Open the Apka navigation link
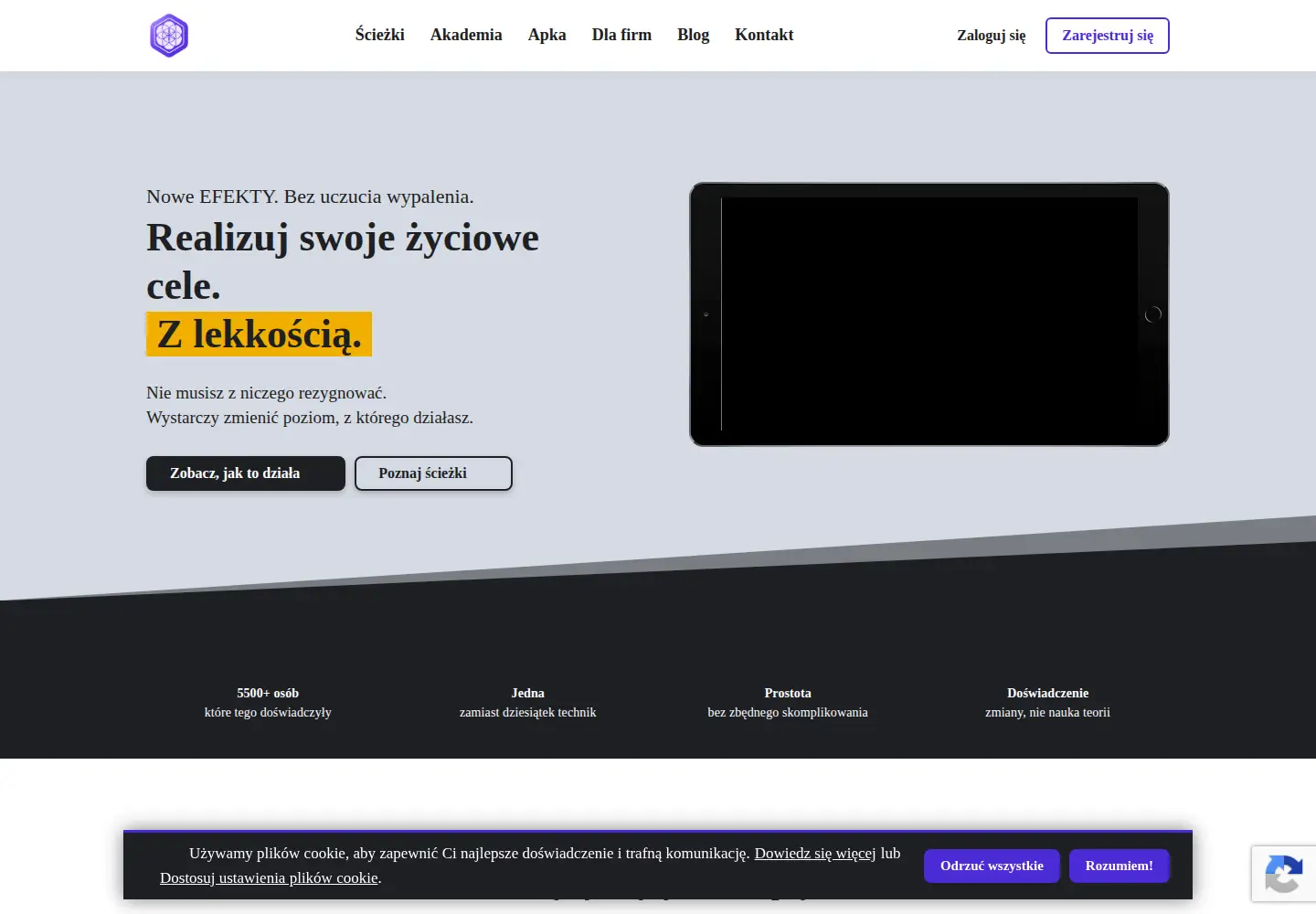Screen dimensions: 1316x914 click(547, 35)
